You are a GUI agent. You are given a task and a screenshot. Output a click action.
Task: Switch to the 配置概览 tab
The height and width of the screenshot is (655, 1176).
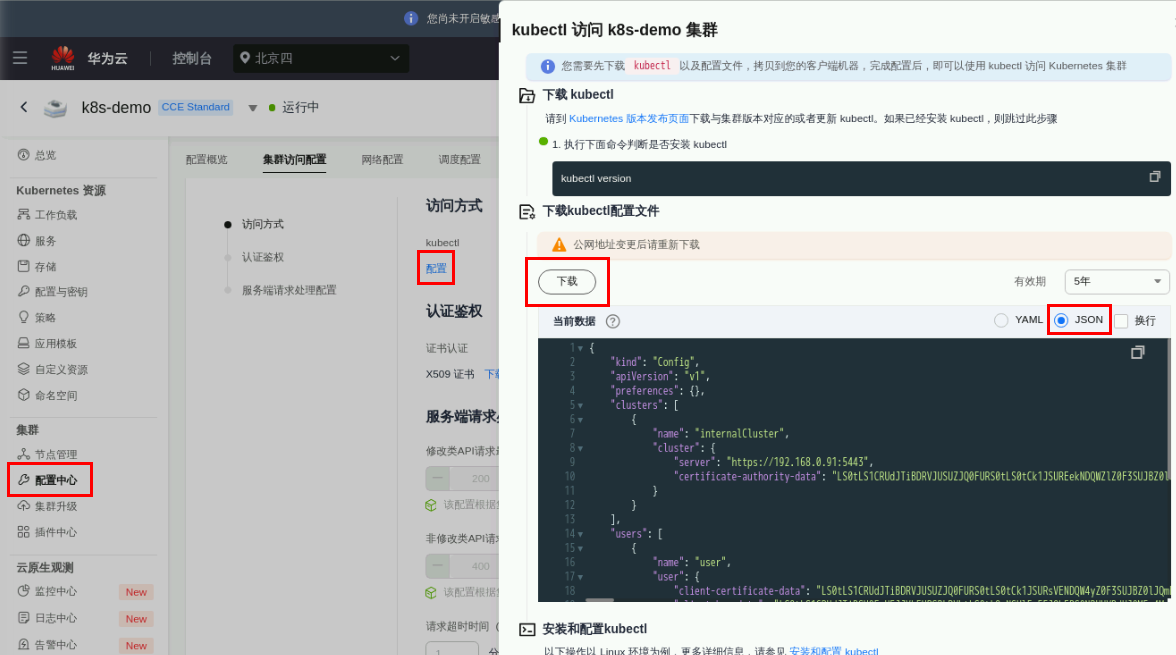coord(206,159)
